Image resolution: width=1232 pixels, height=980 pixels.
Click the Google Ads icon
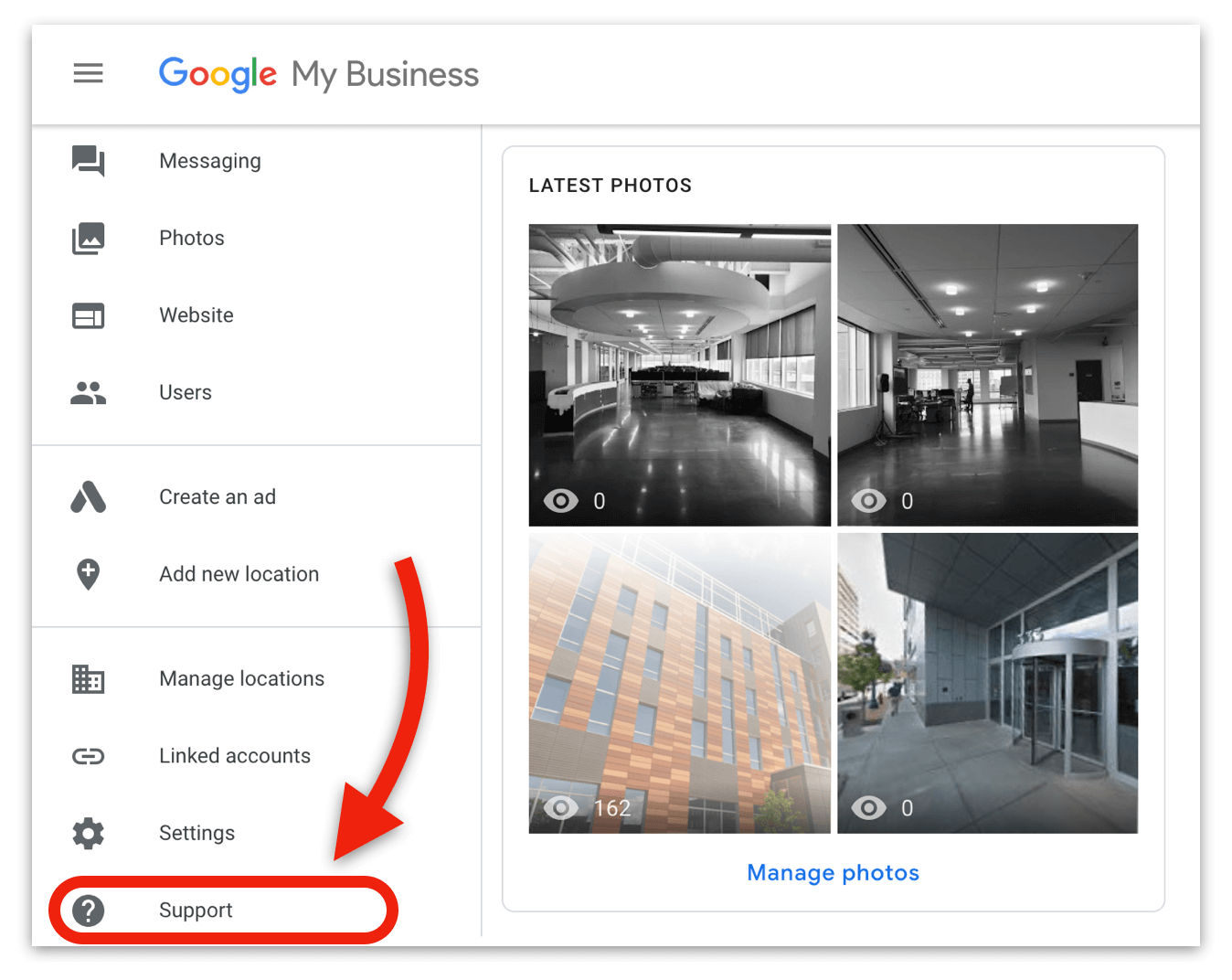(89, 497)
